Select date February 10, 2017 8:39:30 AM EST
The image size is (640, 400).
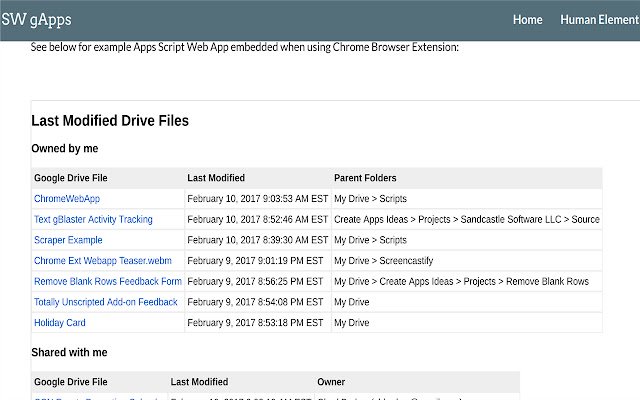258,240
